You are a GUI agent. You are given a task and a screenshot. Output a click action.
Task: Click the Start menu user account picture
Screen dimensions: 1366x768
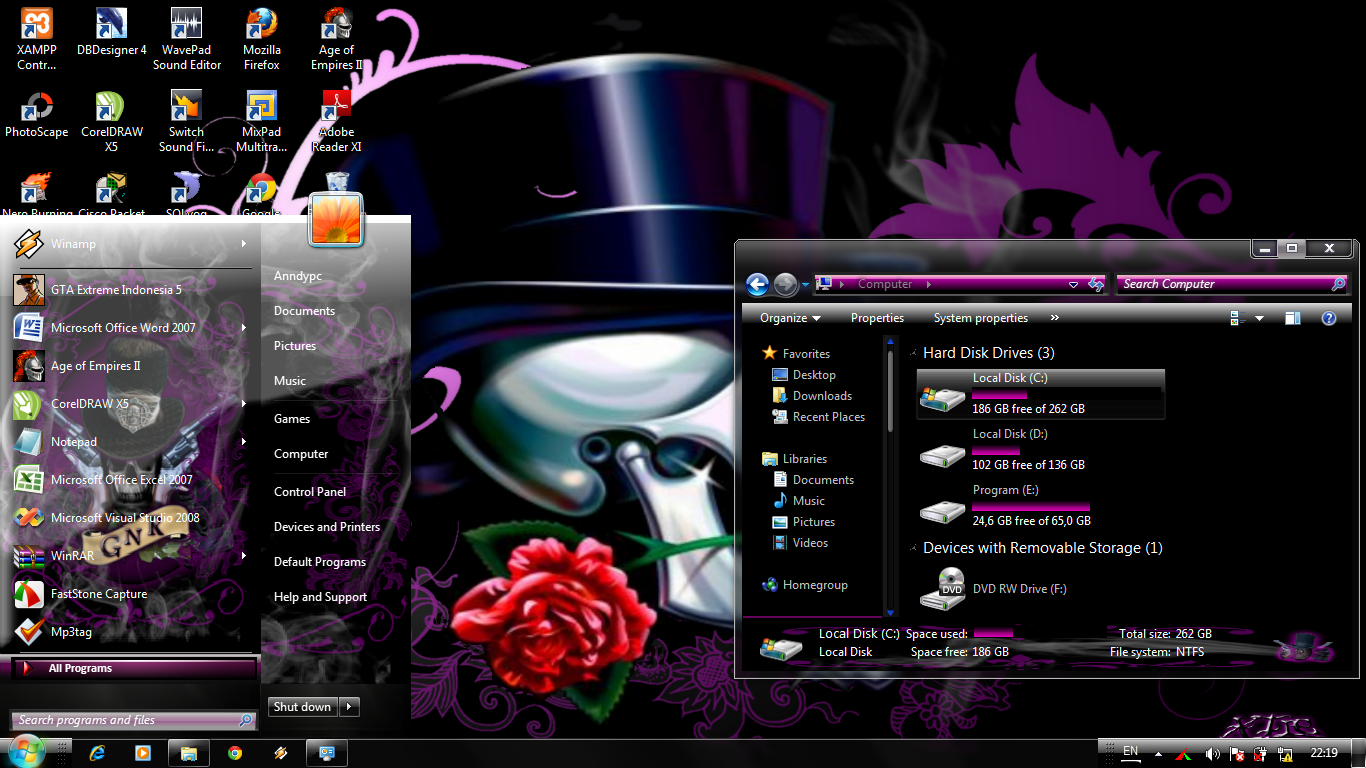click(336, 220)
